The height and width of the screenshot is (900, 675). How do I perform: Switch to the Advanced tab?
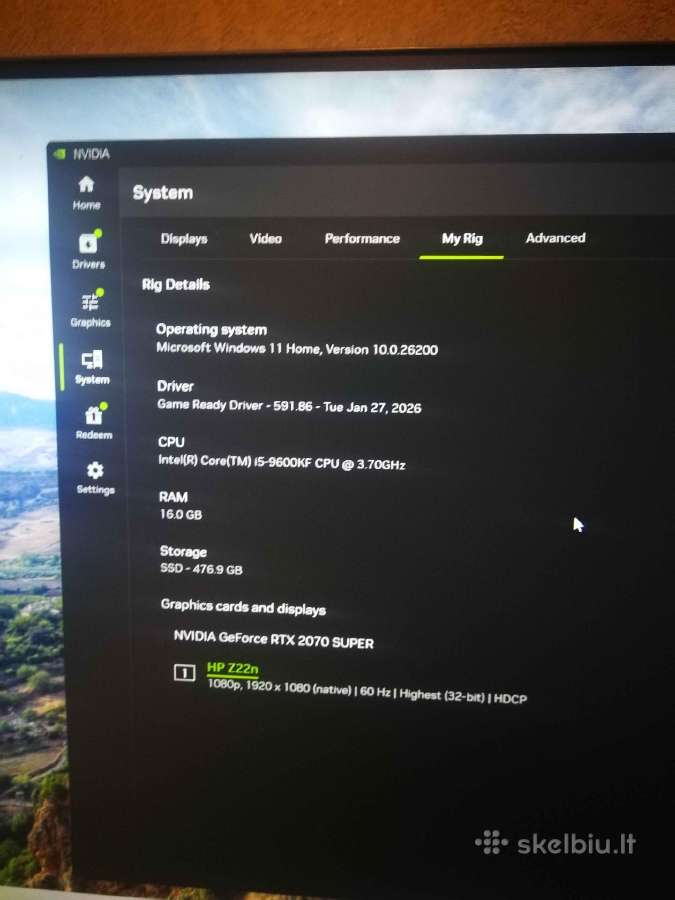pos(556,238)
